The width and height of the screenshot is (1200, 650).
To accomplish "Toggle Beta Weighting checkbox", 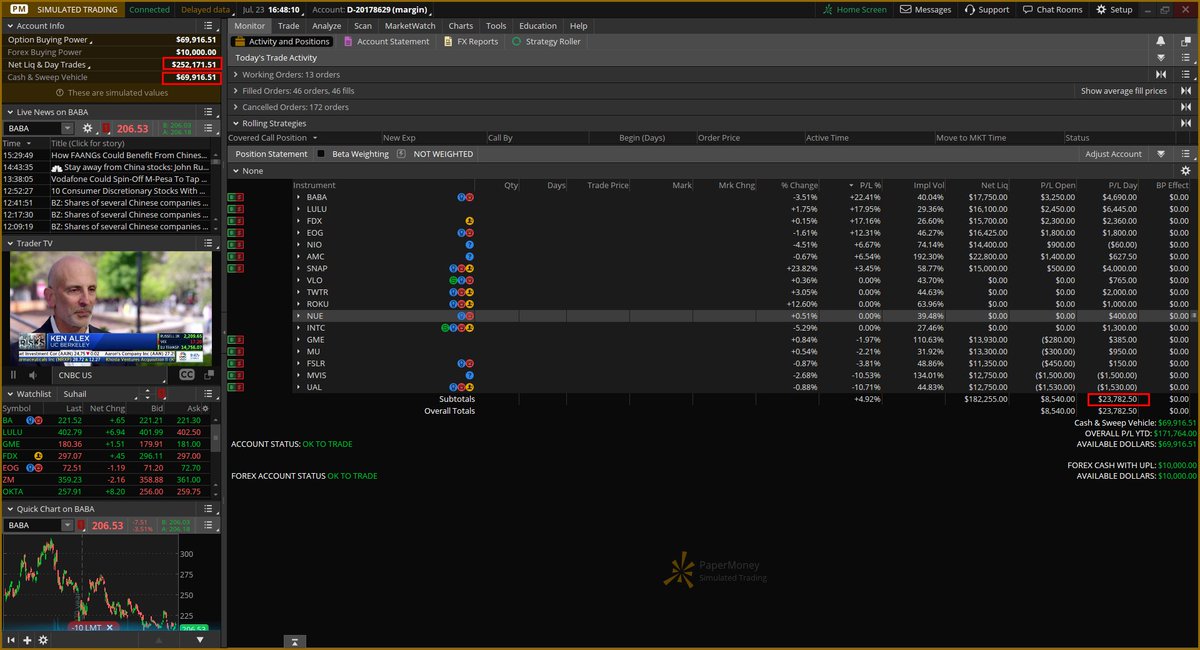I will point(321,154).
